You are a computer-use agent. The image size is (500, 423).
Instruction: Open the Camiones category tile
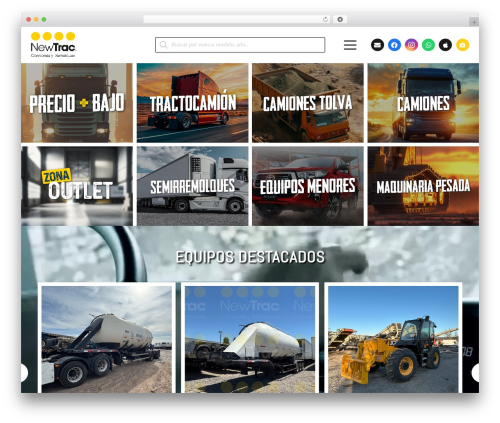pos(423,103)
